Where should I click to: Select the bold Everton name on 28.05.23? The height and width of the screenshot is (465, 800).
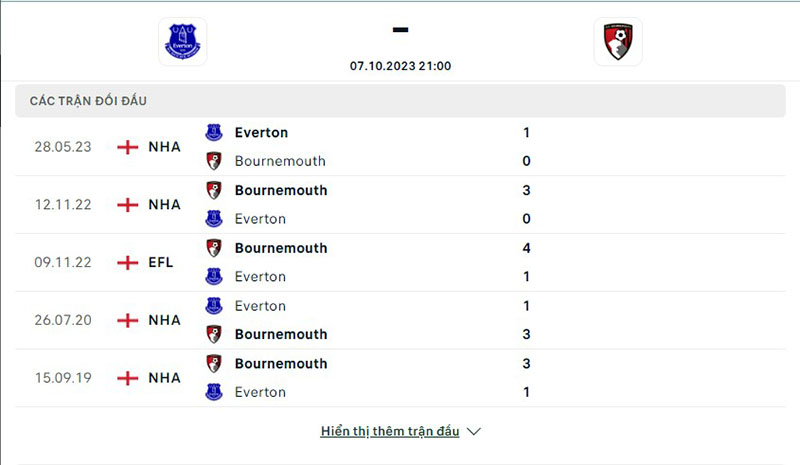pos(261,132)
